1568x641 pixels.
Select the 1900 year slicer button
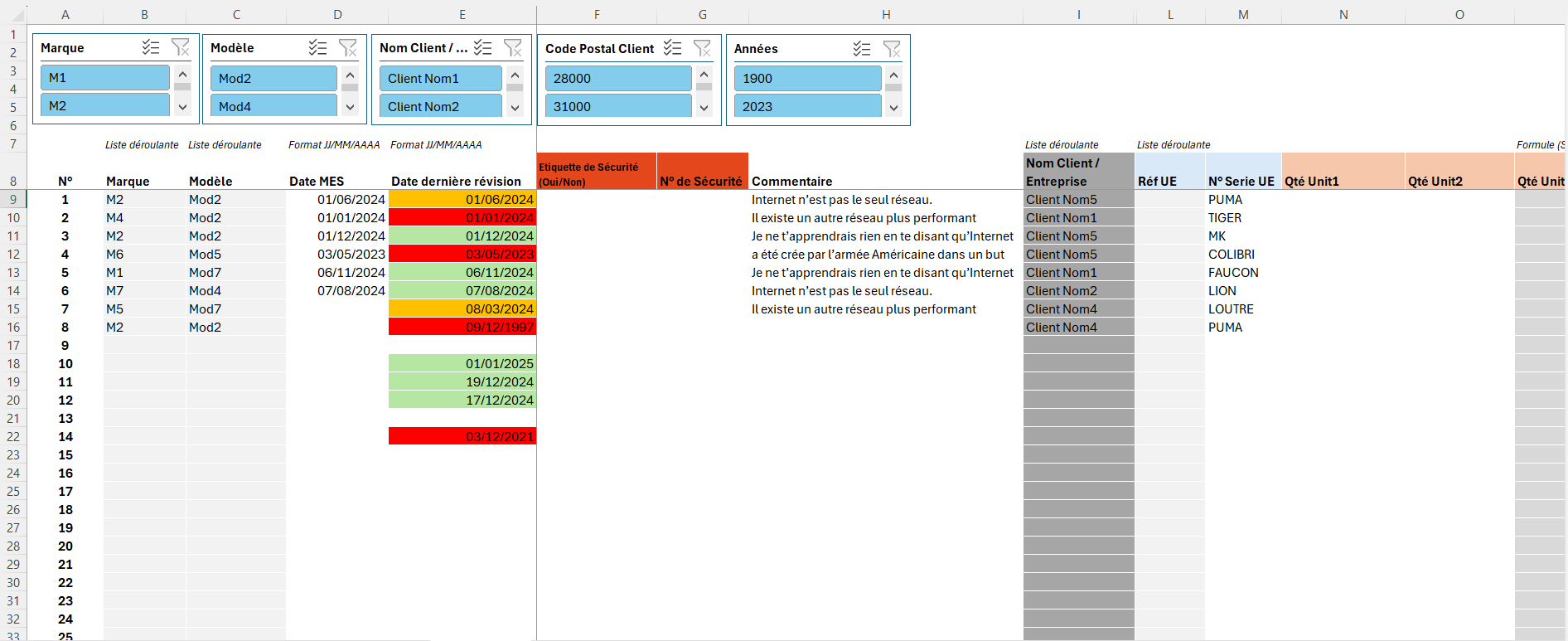pos(807,78)
